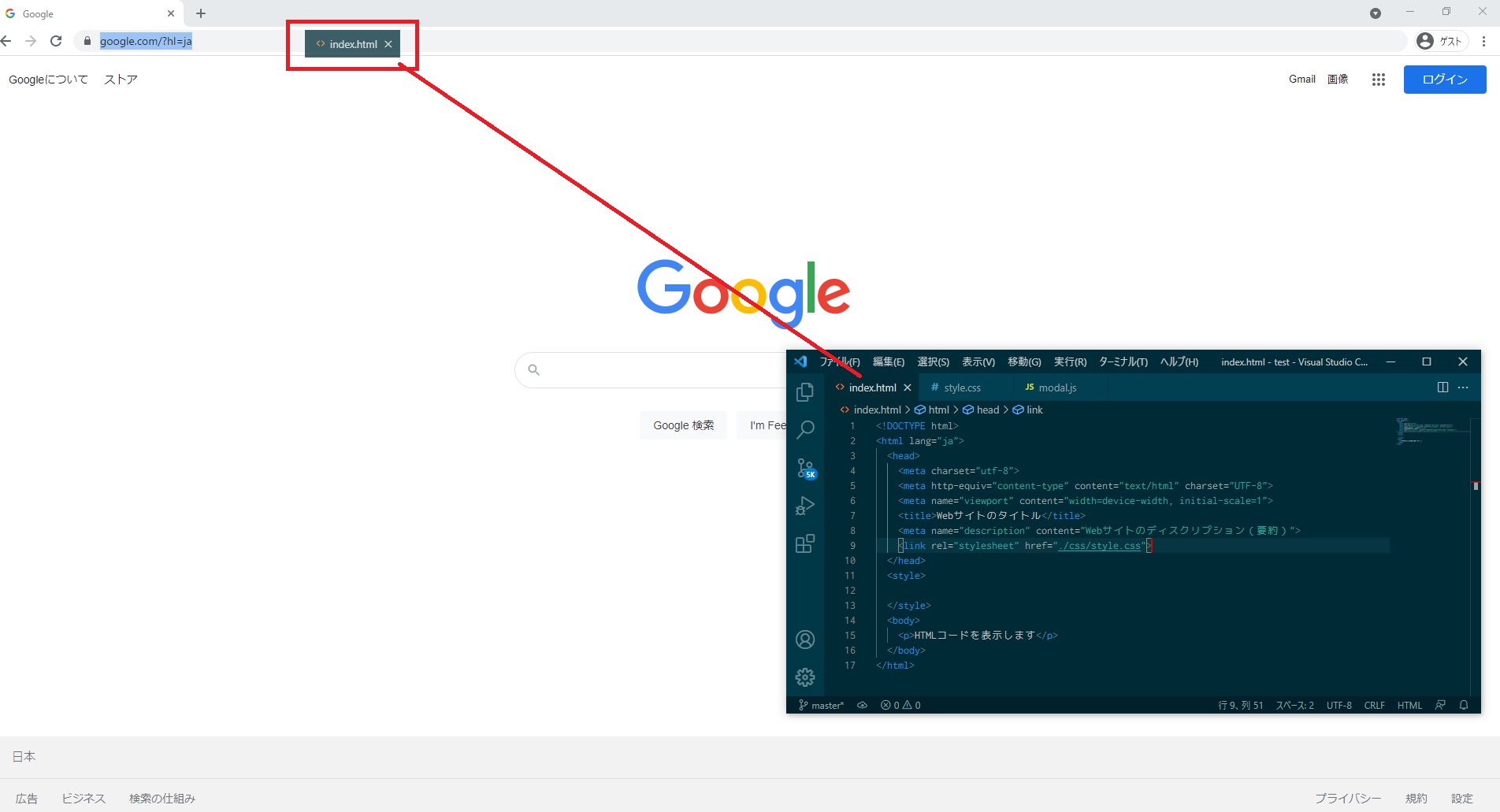Go forward in Chrome
Image resolution: width=1500 pixels, height=812 pixels.
[31, 41]
